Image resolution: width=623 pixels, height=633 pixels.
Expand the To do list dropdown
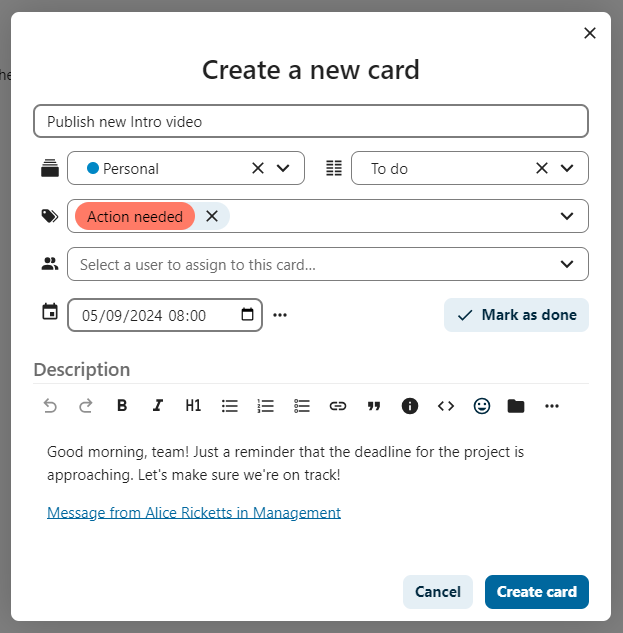click(x=567, y=168)
